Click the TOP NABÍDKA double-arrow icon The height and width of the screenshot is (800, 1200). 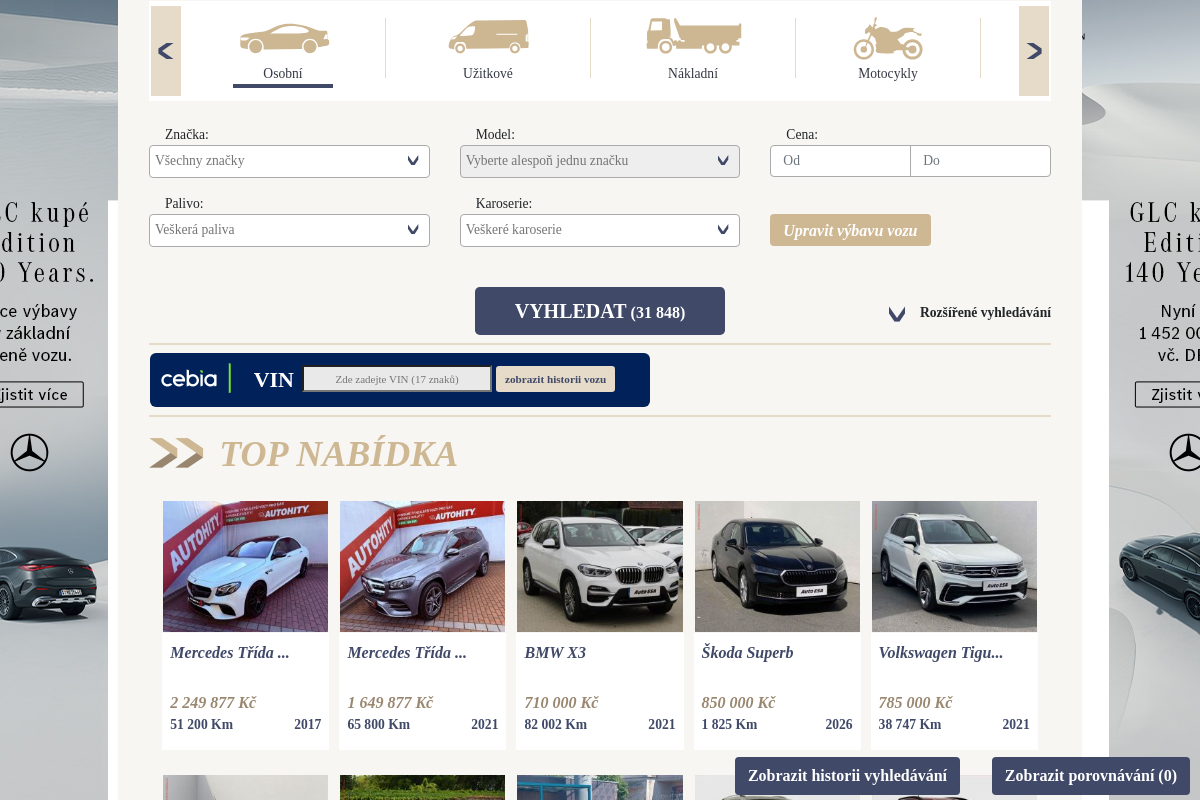pos(176,453)
